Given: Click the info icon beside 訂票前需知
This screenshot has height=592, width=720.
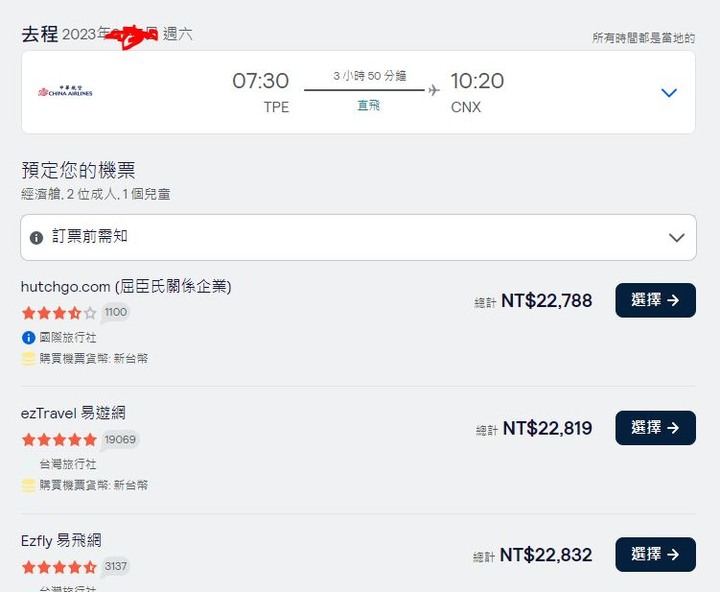Looking at the screenshot, I should tap(36, 237).
